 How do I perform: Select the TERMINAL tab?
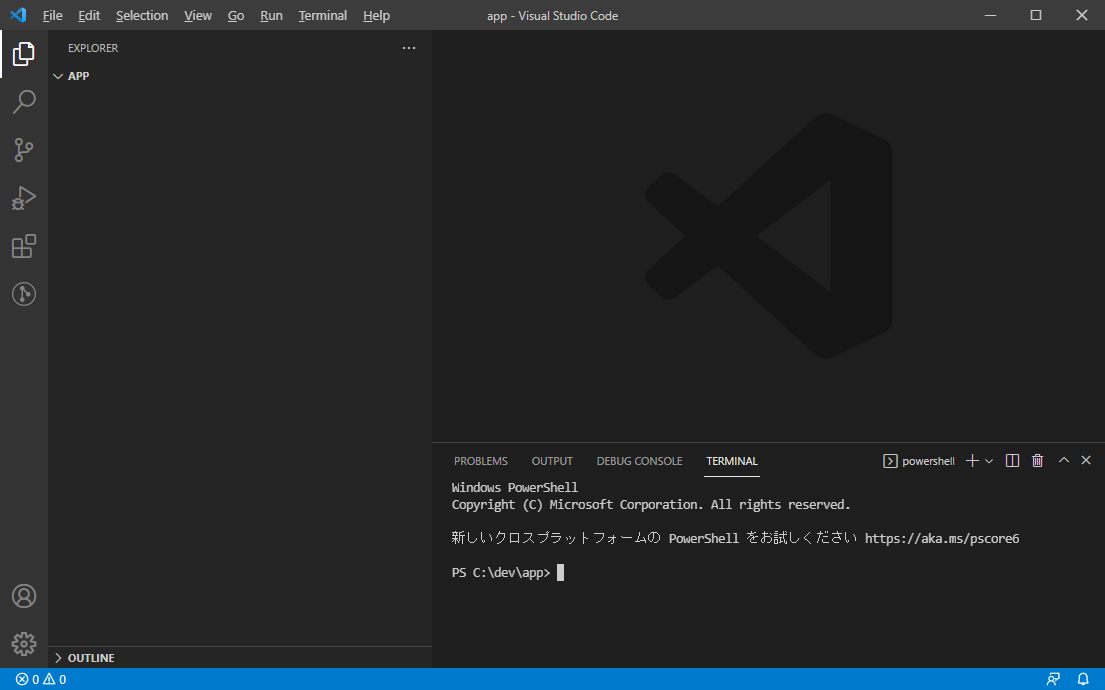coord(731,461)
